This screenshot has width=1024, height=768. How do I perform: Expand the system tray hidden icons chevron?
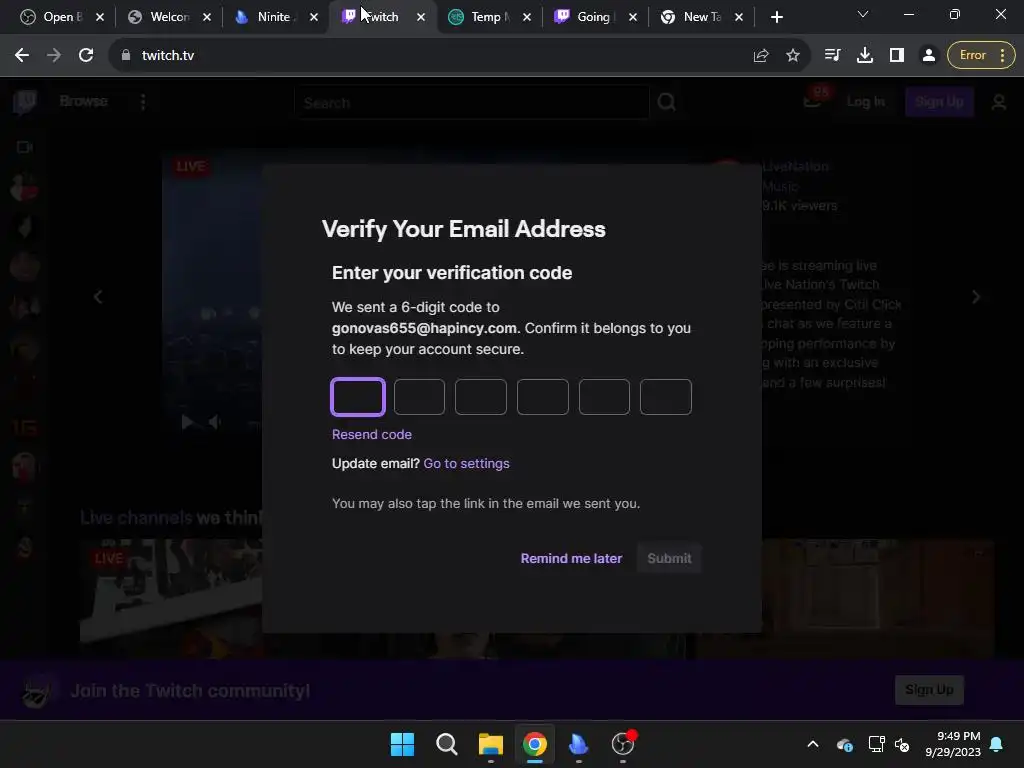coord(812,744)
